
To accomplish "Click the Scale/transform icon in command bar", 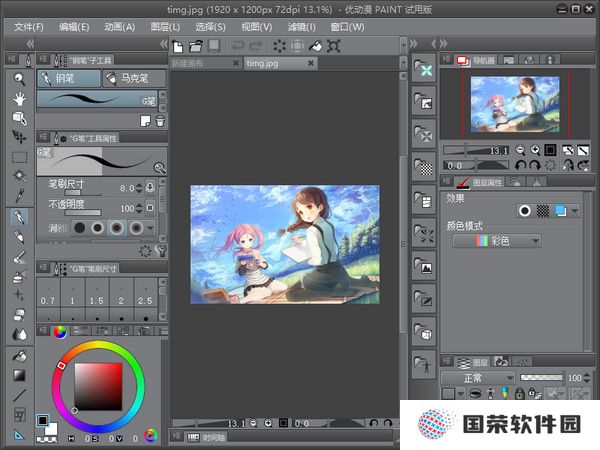I will click(x=334, y=46).
